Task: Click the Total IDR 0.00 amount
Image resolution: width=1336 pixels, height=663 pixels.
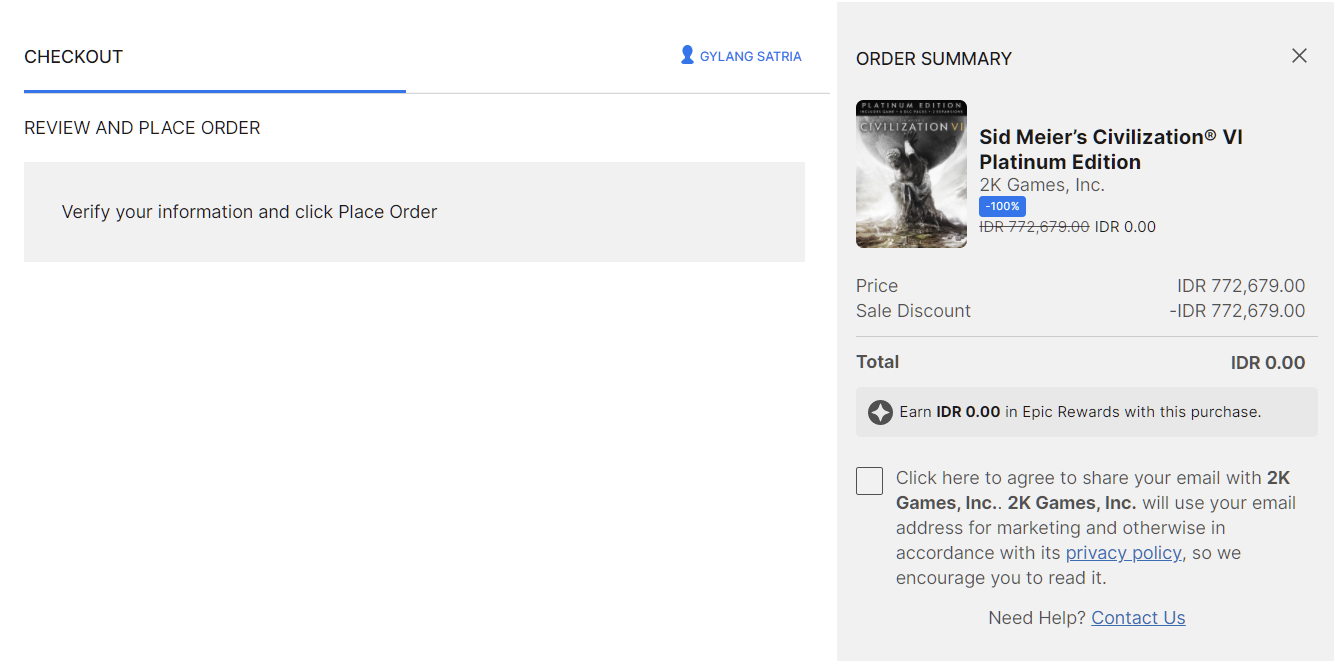Action: [1267, 363]
